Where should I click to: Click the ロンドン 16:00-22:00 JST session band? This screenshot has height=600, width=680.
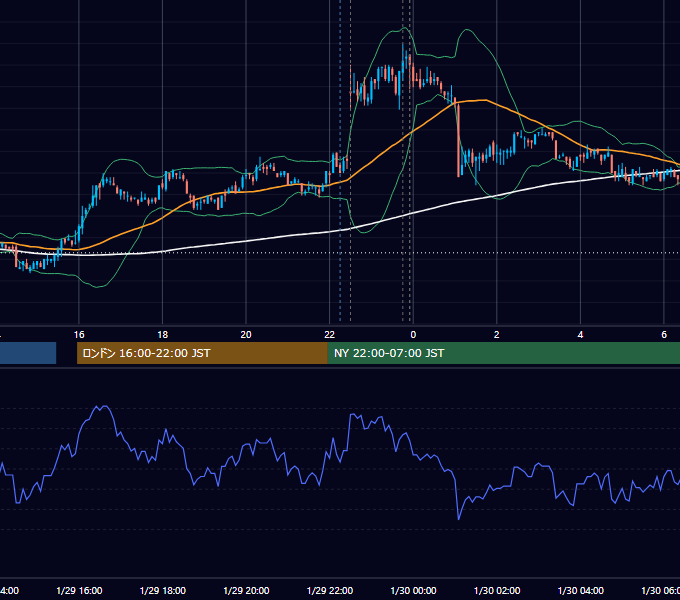tap(202, 353)
